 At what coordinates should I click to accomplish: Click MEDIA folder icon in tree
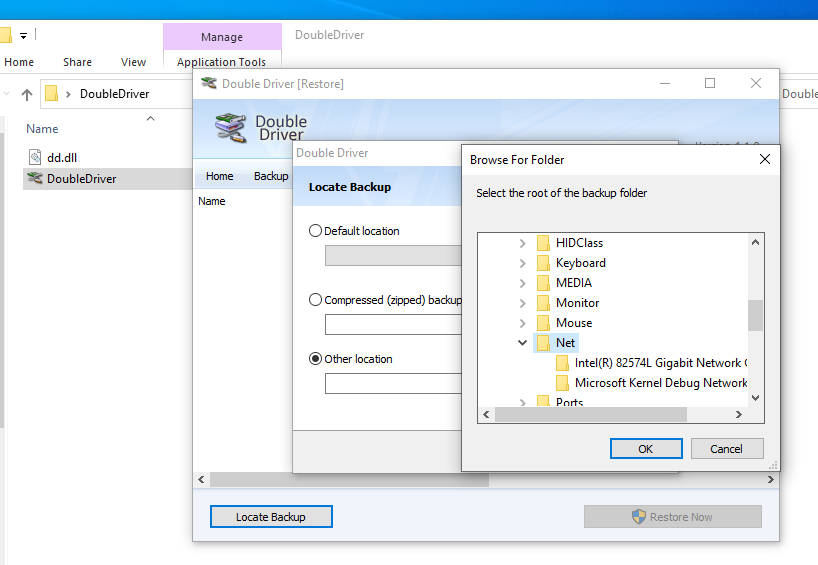543,283
